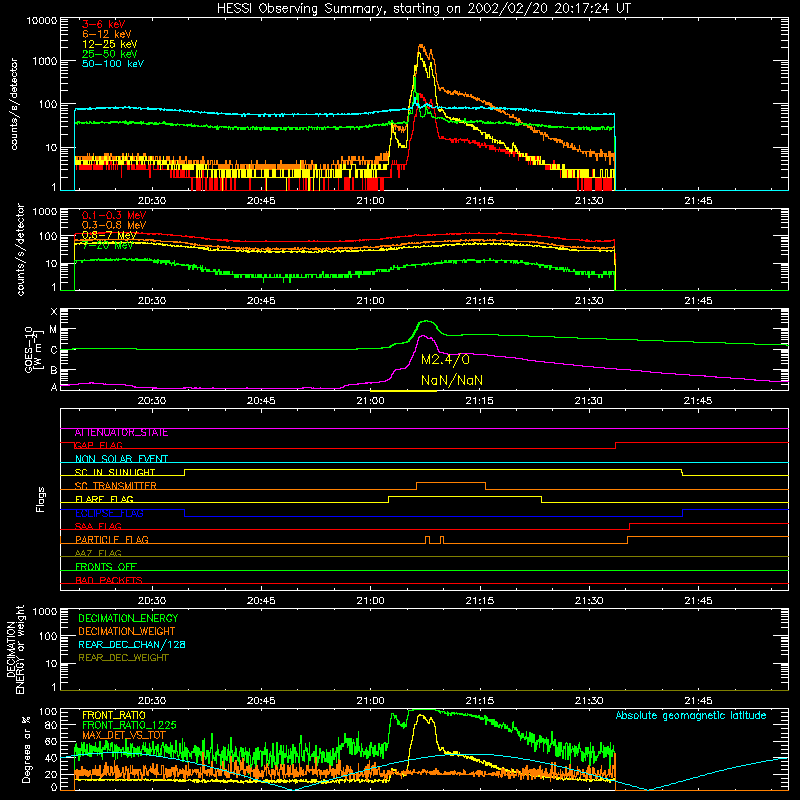
Task: Click the Degrees or % axis label
Action: (x=26, y=749)
